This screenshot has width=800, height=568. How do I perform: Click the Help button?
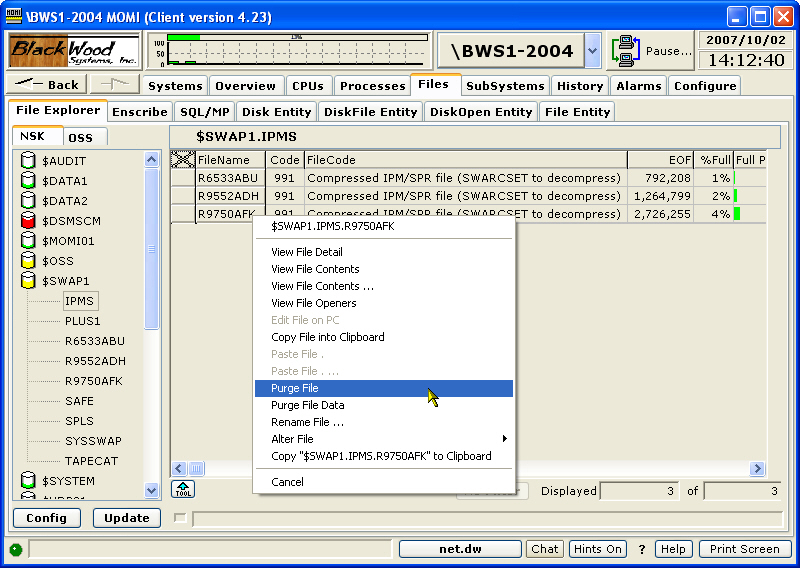pos(673,549)
